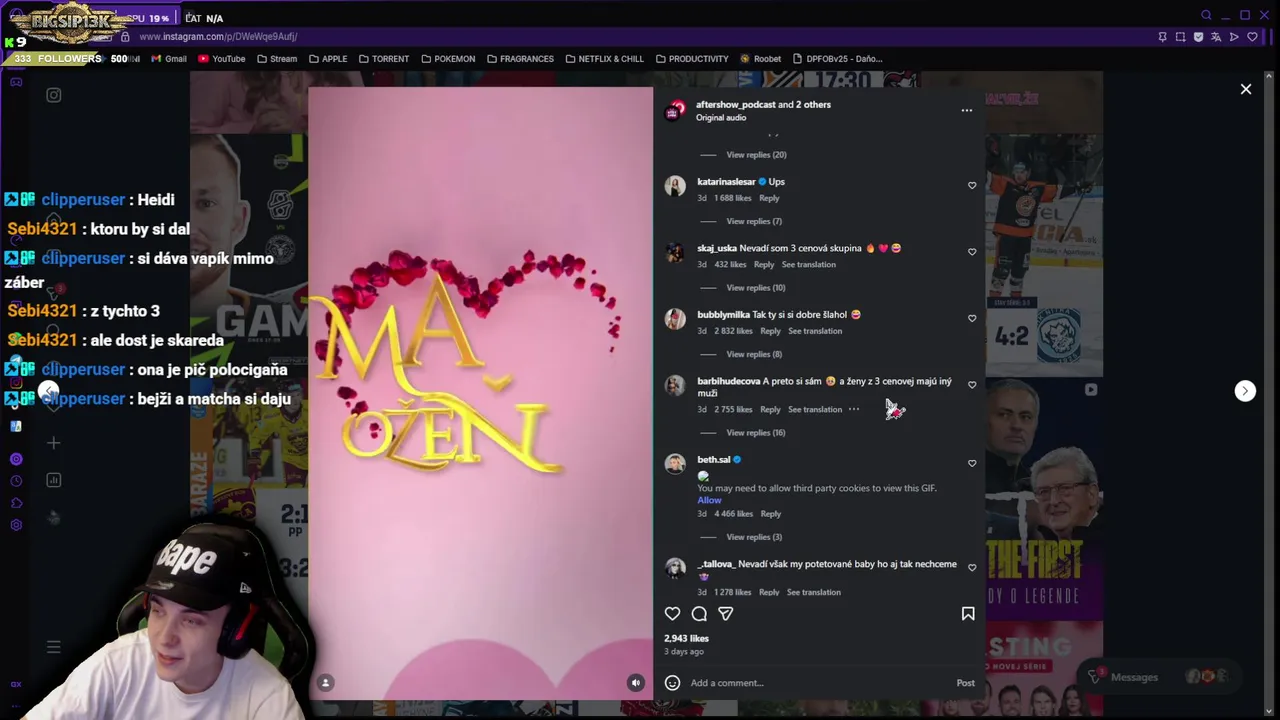Open the TORRENT bookmarks folder
The width and height of the screenshot is (1280, 720).
tap(383, 59)
